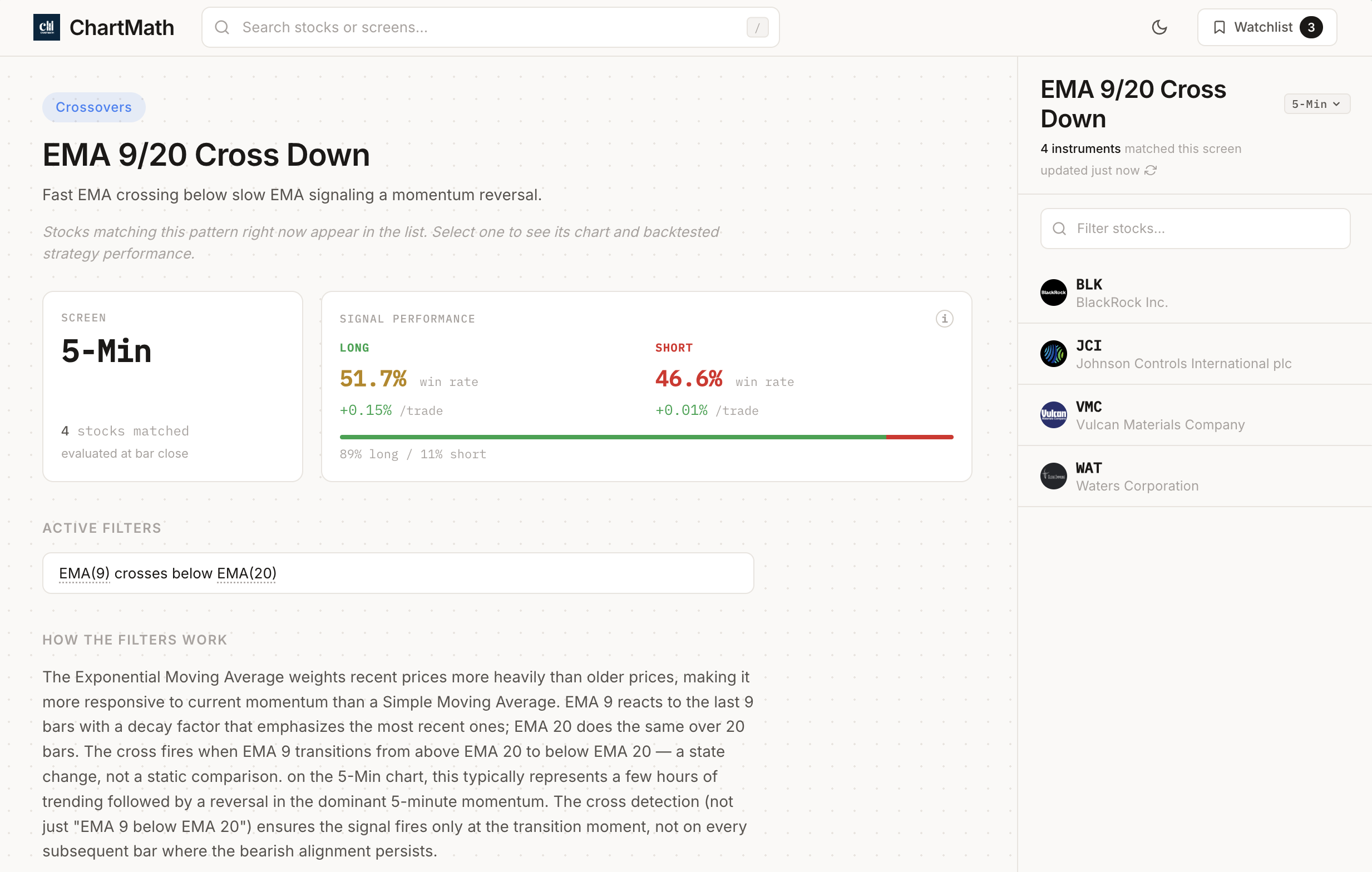
Task: Click the slash shortcut key badge
Action: [x=757, y=27]
